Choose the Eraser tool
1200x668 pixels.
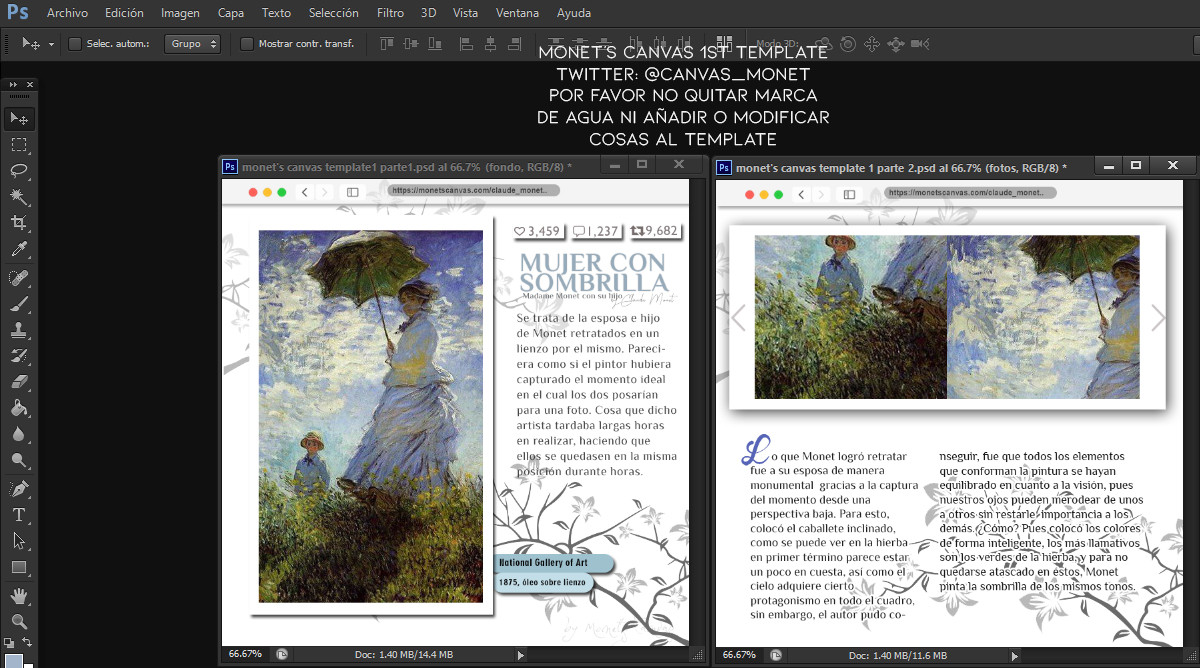coord(18,381)
